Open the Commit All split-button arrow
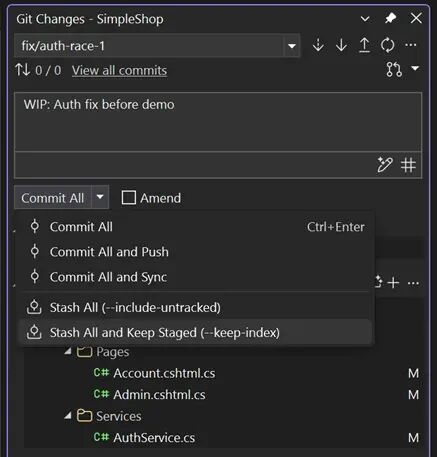437x457 pixels. 100,197
